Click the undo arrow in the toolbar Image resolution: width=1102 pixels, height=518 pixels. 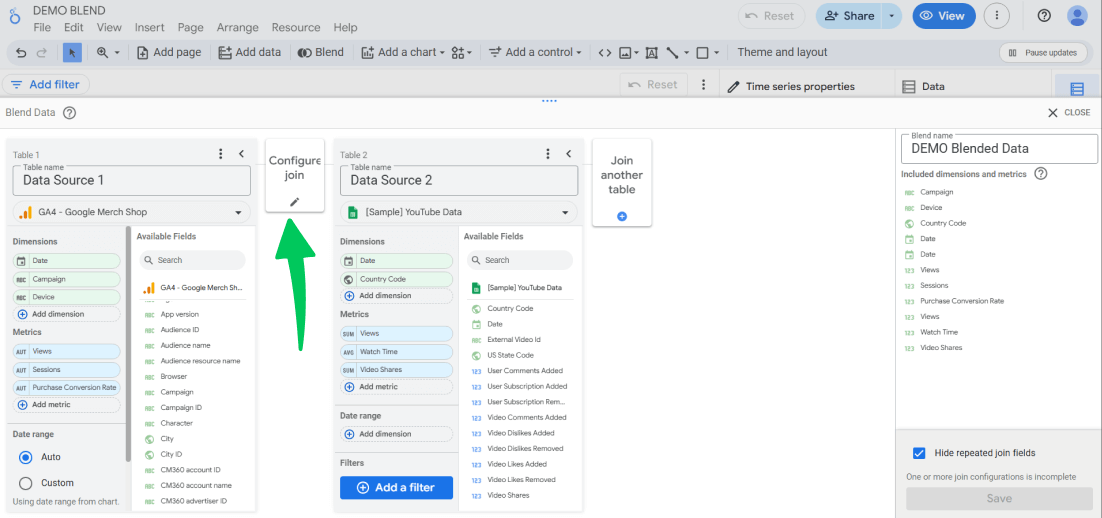click(x=18, y=52)
